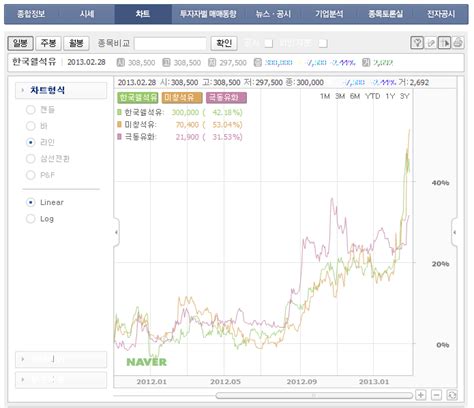The height and width of the screenshot is (408, 474).
Task: Click the 극동유화 21,900 legend row
Action: pyautogui.click(x=180, y=137)
